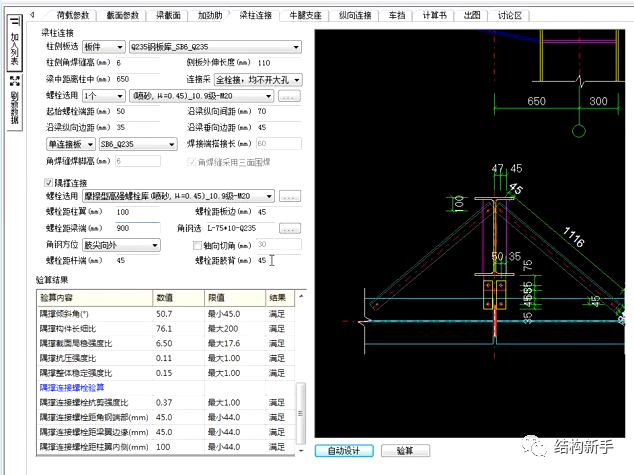The width and height of the screenshot is (634, 475).
Task: Click the 焊接端搭接长 field
Action: pyautogui.click(x=279, y=144)
